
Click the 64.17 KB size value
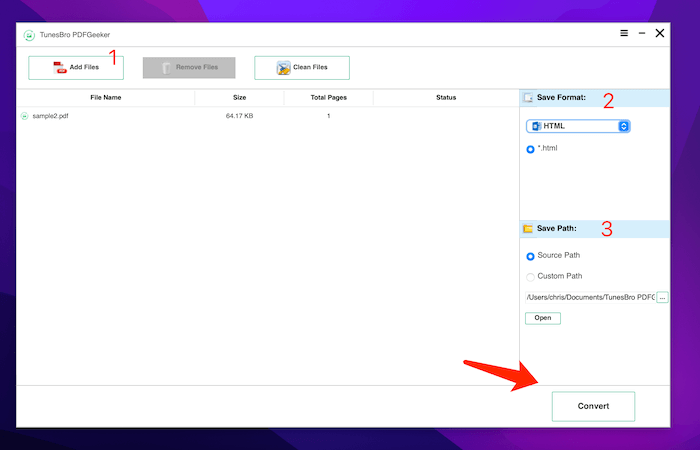point(239,116)
